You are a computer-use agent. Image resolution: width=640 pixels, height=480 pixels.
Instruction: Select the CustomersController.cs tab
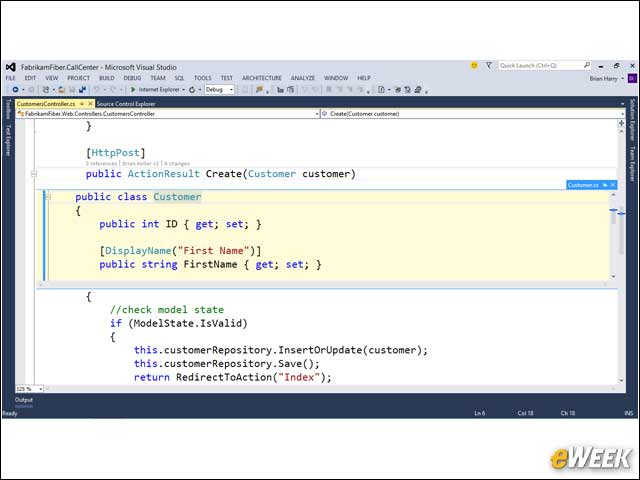pyautogui.click(x=46, y=104)
